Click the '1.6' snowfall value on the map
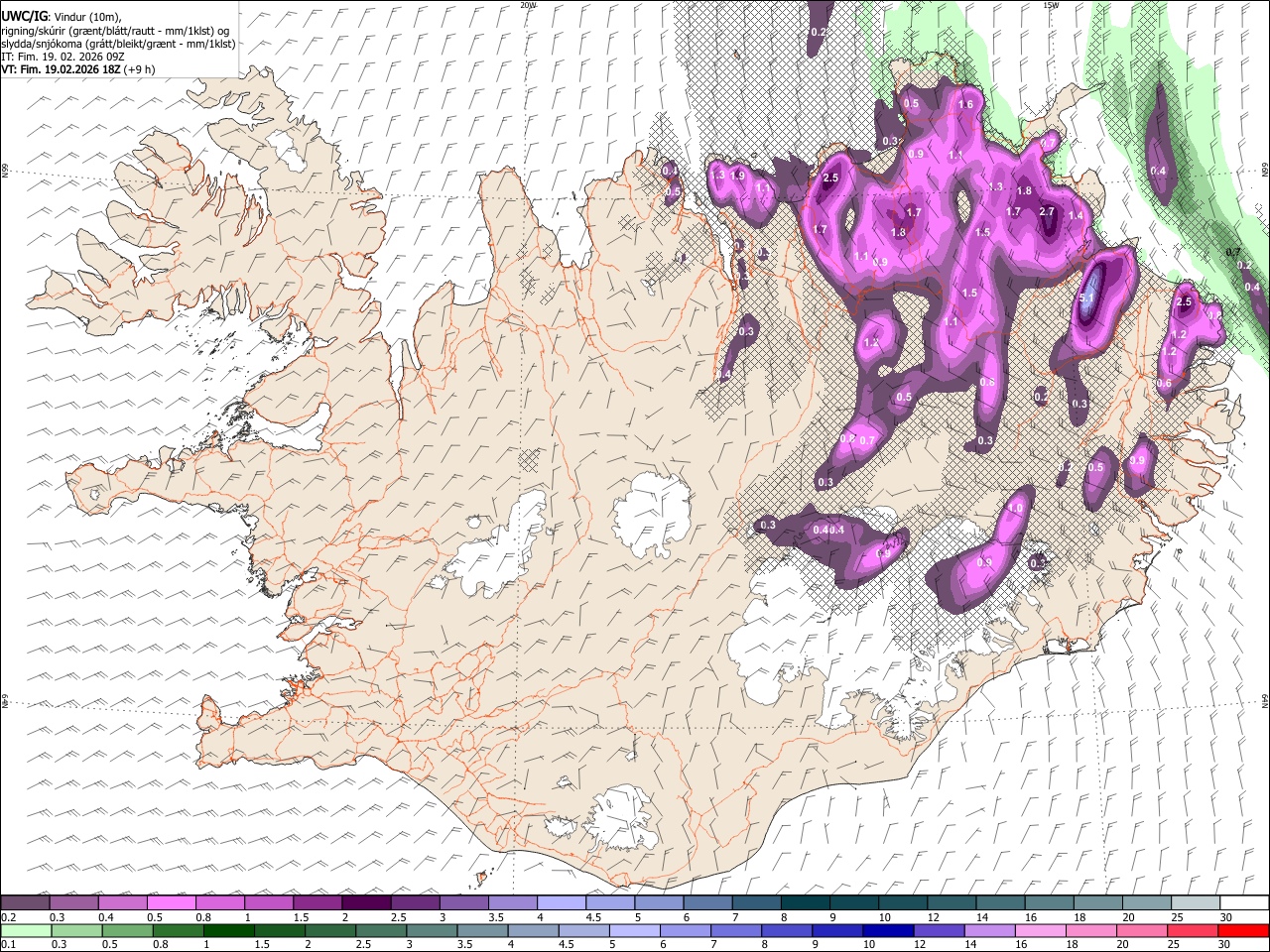This screenshot has height=952, width=1270. 965,104
